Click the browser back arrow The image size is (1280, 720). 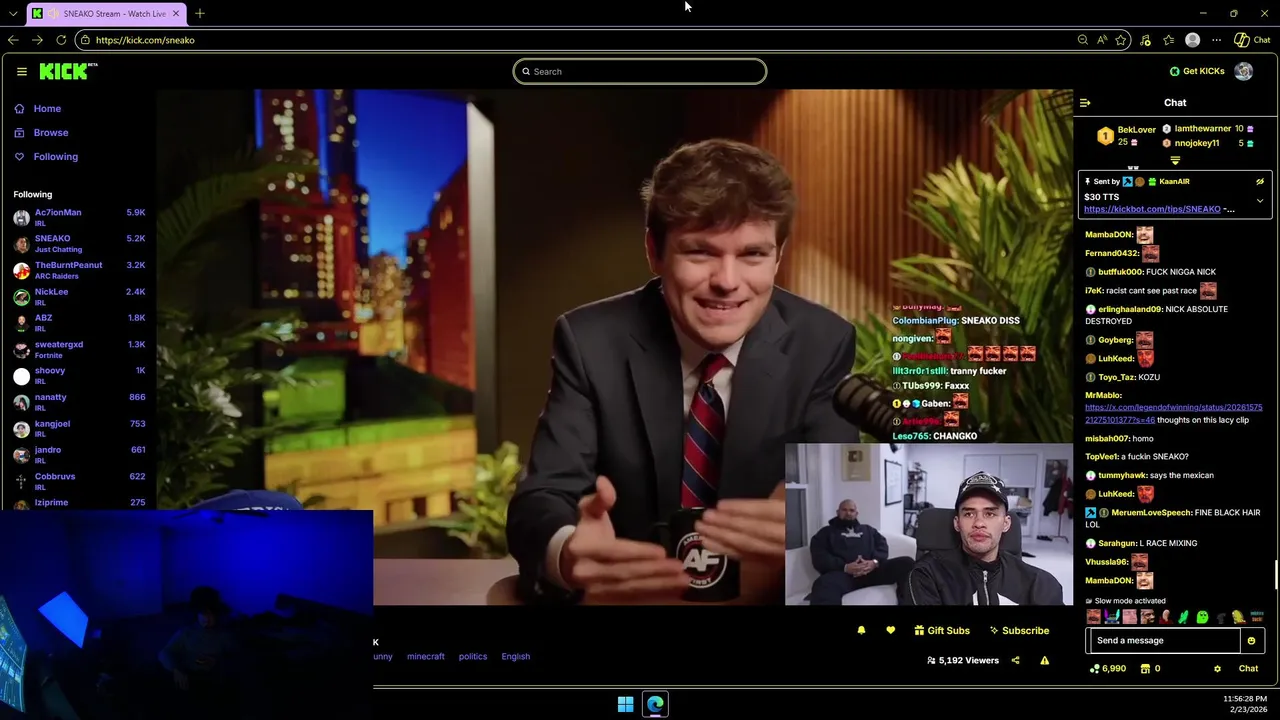(x=13, y=40)
